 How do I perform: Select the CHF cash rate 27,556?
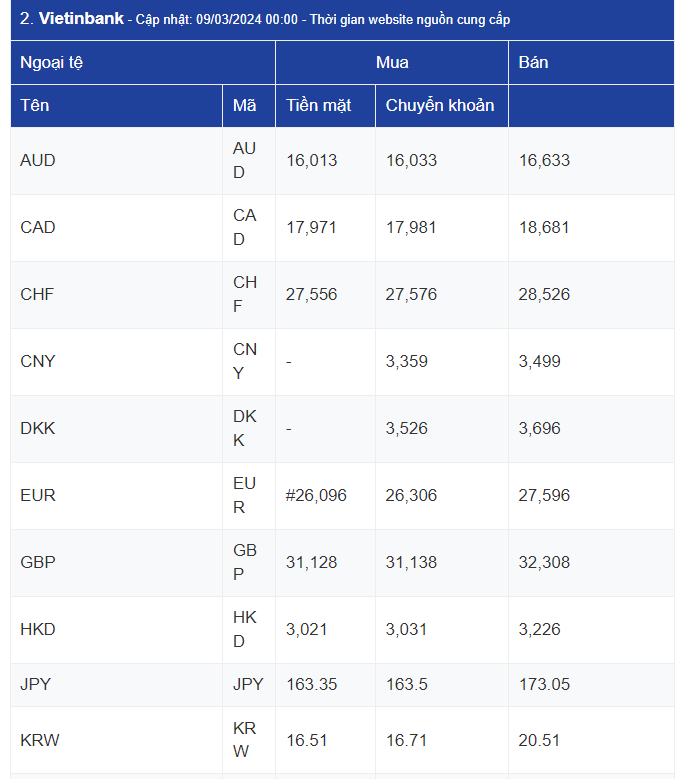point(311,295)
